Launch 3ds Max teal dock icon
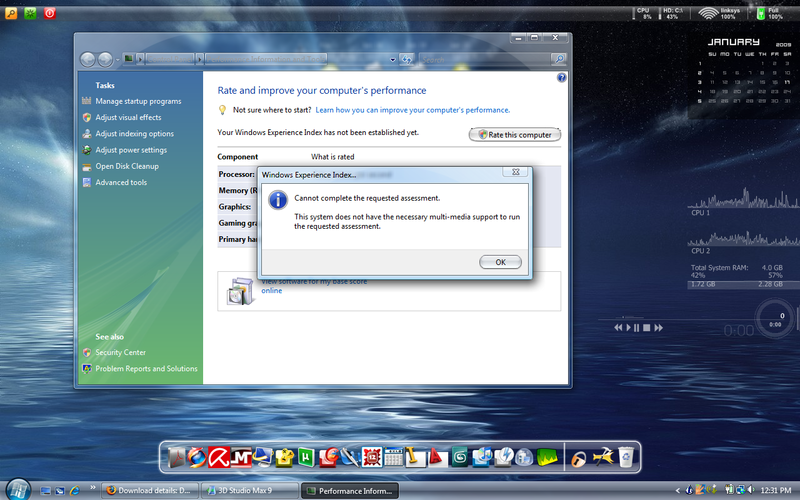 [460, 457]
